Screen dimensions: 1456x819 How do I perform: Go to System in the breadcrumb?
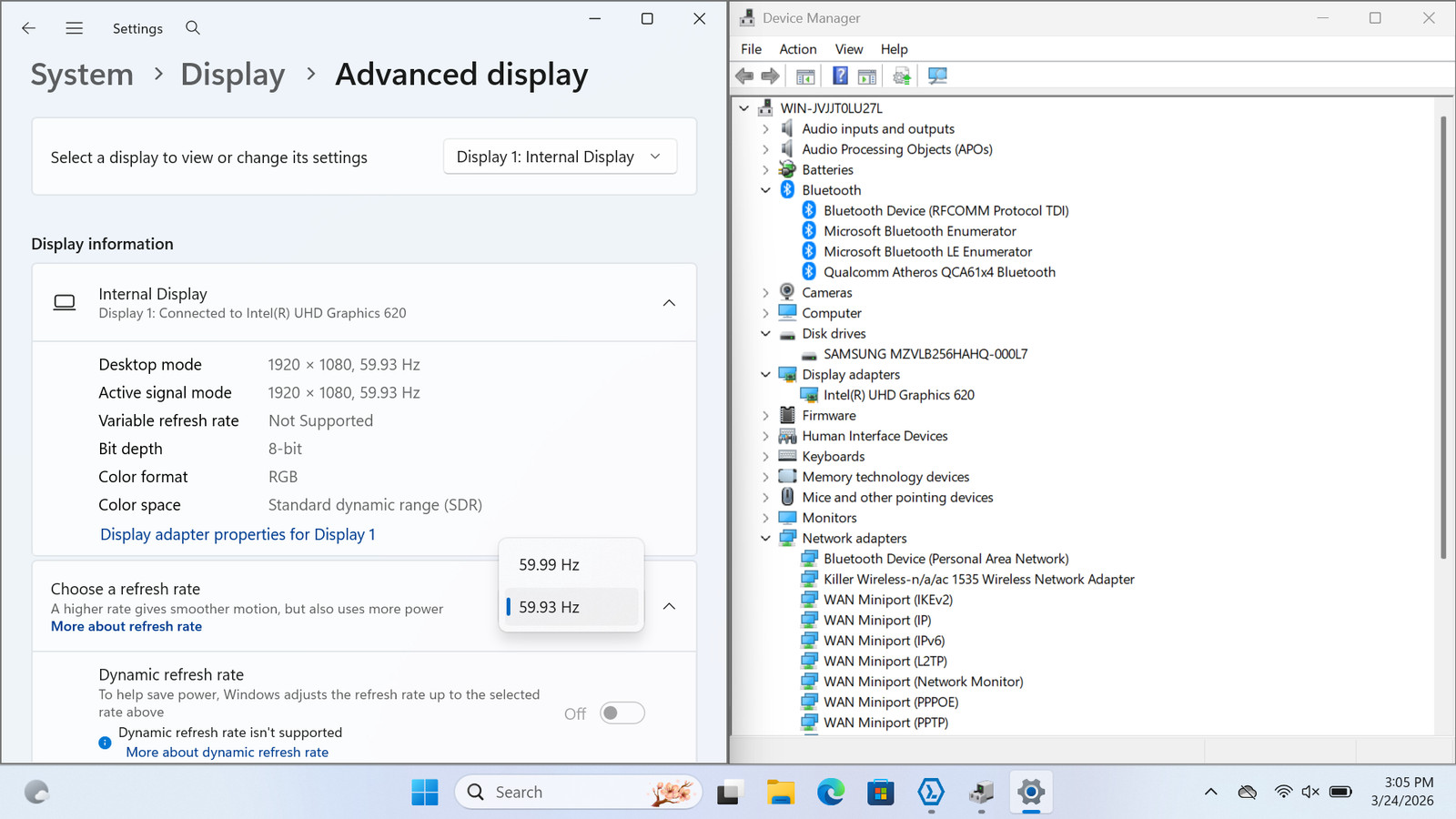pyautogui.click(x=82, y=75)
